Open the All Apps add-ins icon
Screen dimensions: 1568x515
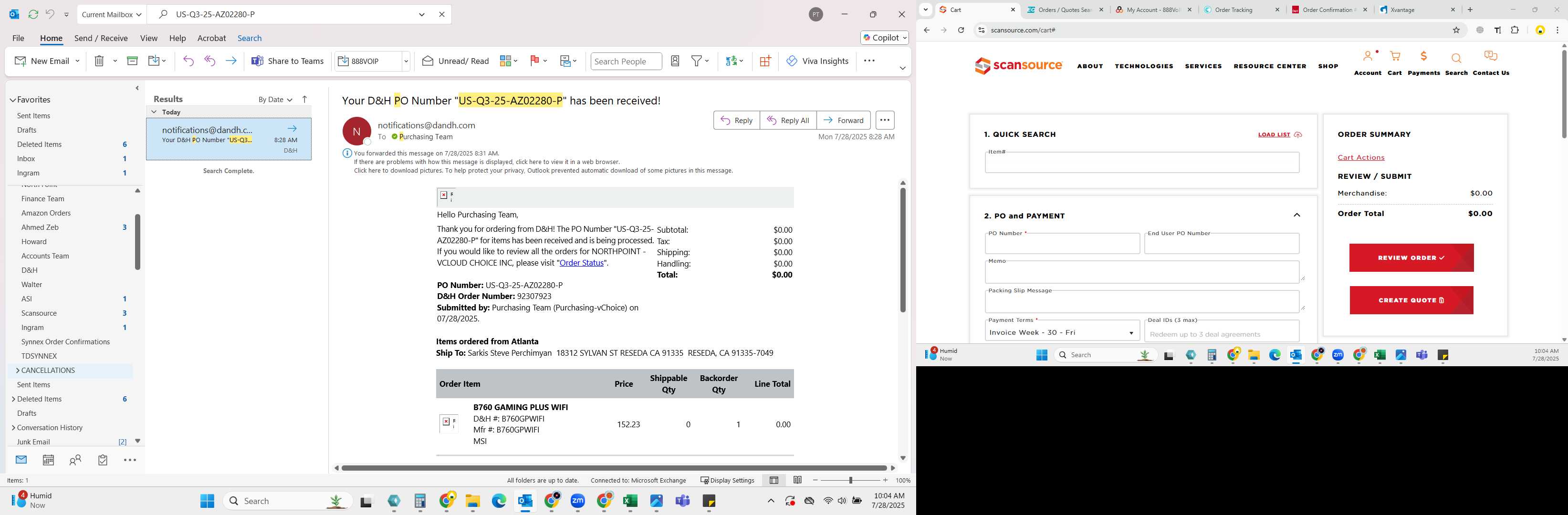(x=765, y=61)
